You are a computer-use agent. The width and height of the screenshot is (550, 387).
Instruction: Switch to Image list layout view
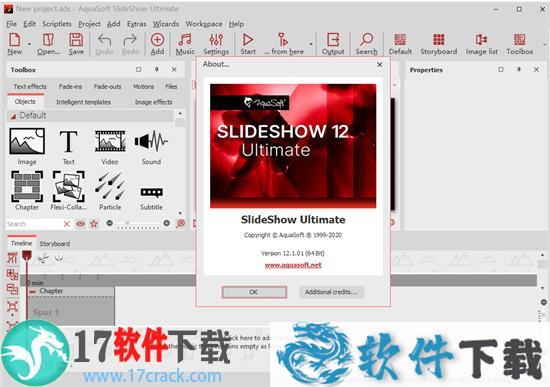click(x=482, y=44)
